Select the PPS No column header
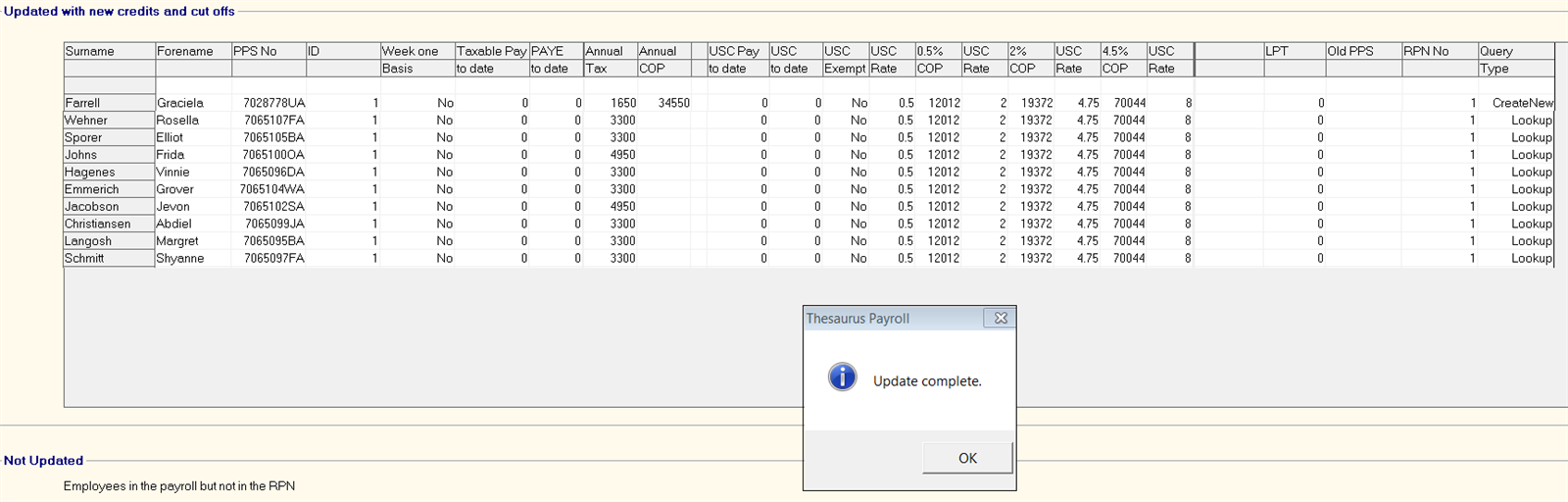Screen dimensions: 1568x502 click(269, 51)
